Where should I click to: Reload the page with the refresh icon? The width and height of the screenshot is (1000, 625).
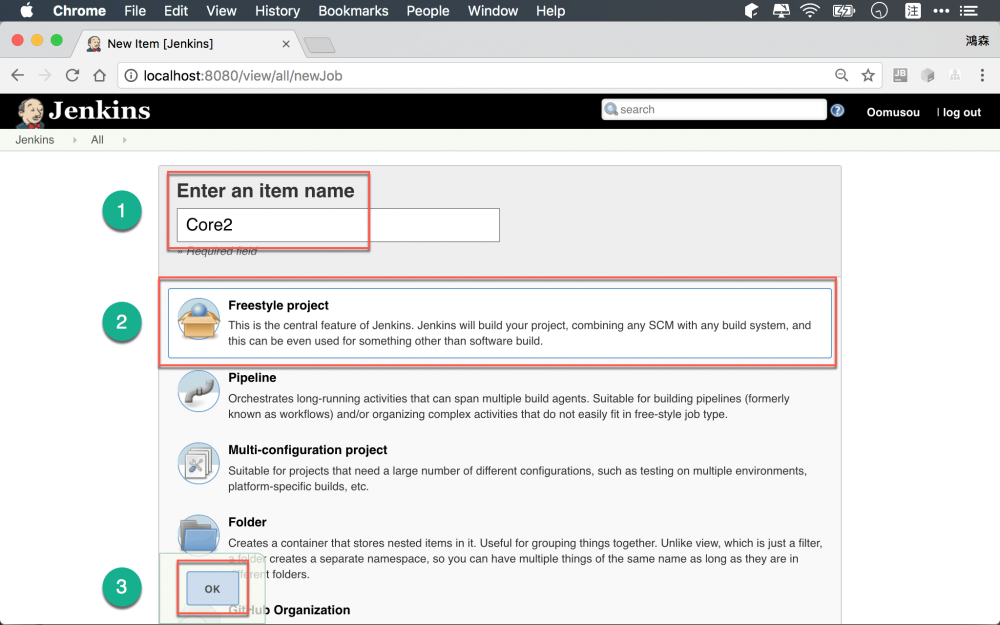[71, 75]
